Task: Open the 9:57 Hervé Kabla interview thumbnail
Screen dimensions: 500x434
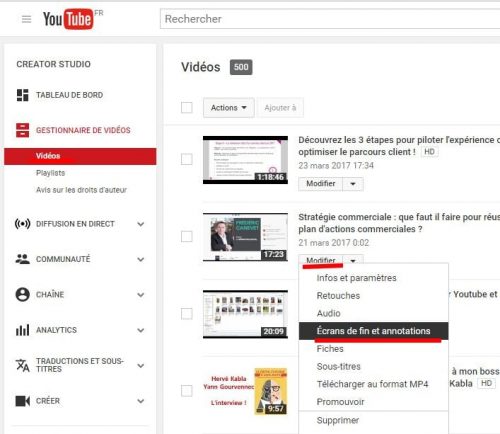Action: point(245,391)
